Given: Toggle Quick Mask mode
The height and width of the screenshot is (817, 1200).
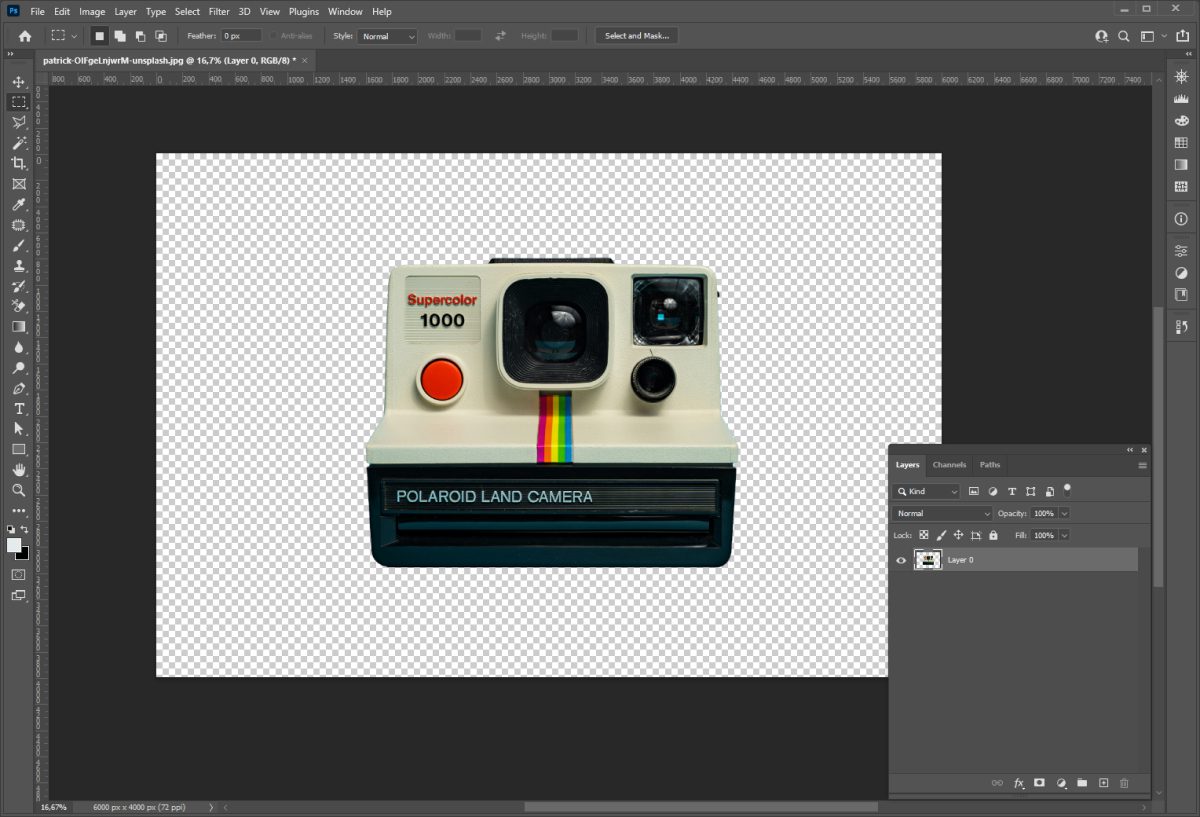Looking at the screenshot, I should 18,574.
